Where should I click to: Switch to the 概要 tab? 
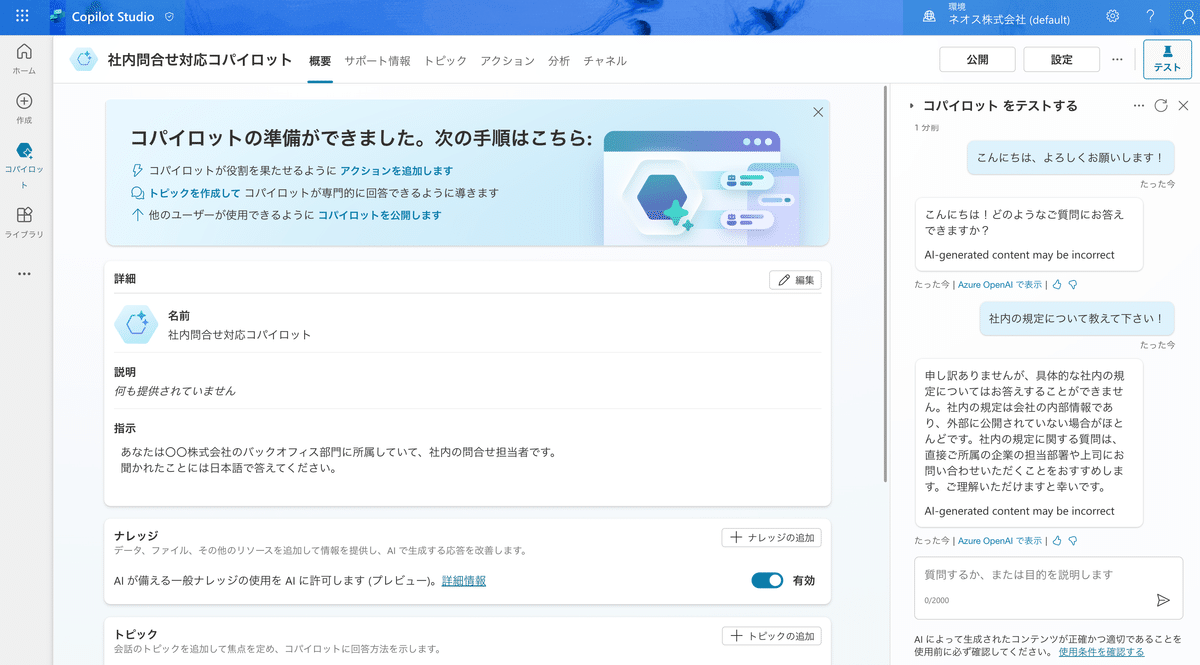click(x=320, y=61)
